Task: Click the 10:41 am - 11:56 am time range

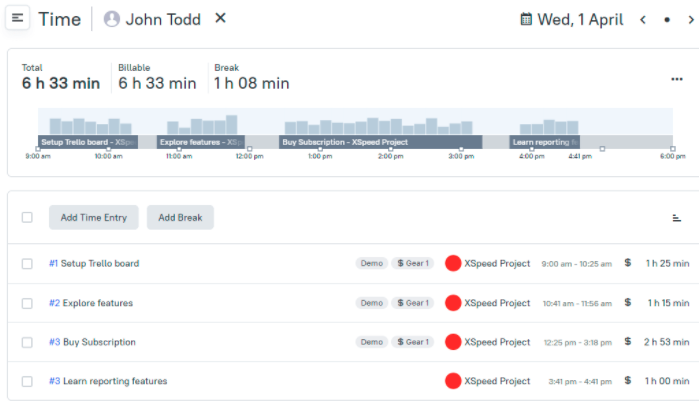Action: 577,303
